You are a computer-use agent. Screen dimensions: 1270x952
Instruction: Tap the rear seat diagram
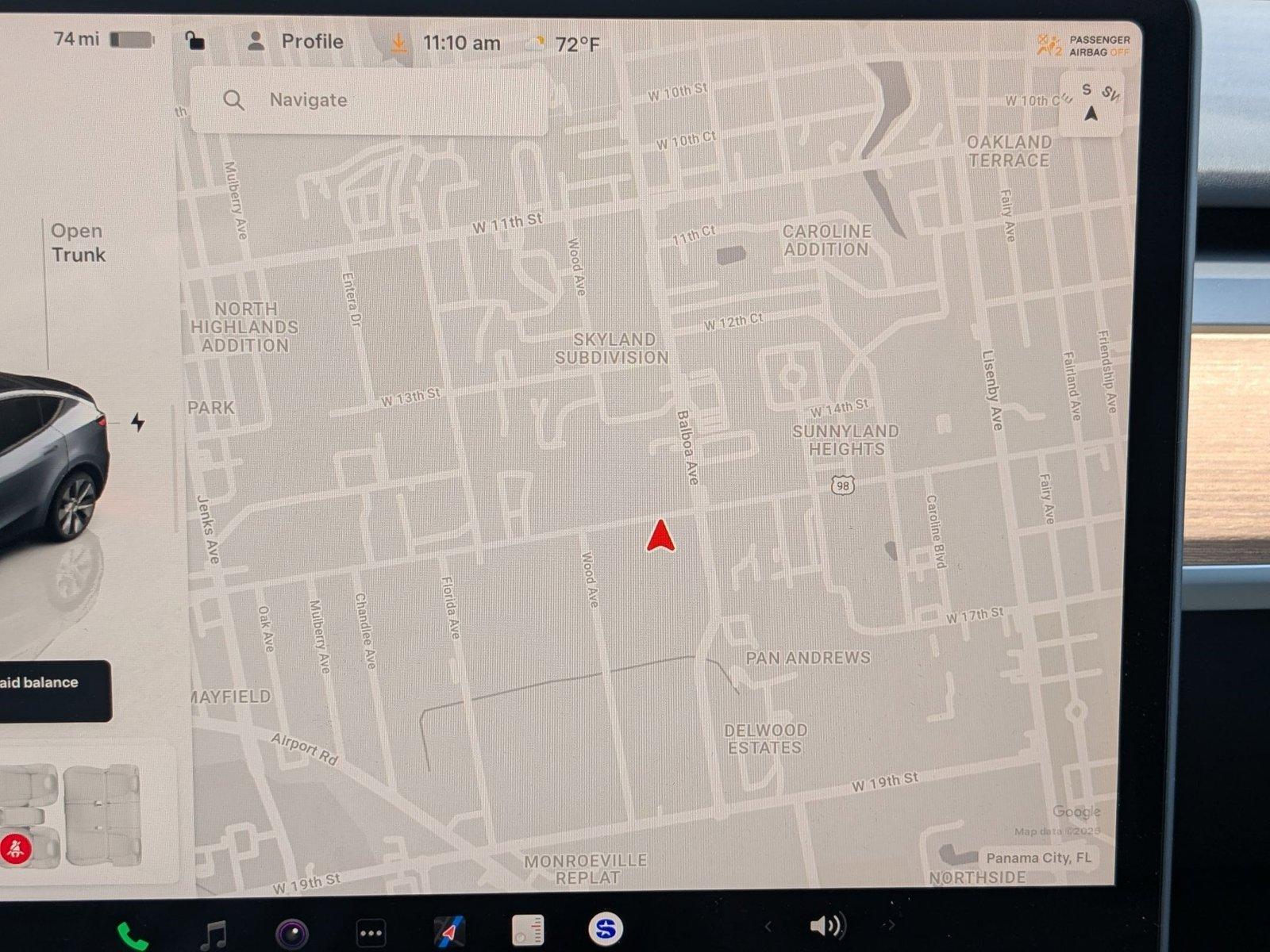(102, 815)
